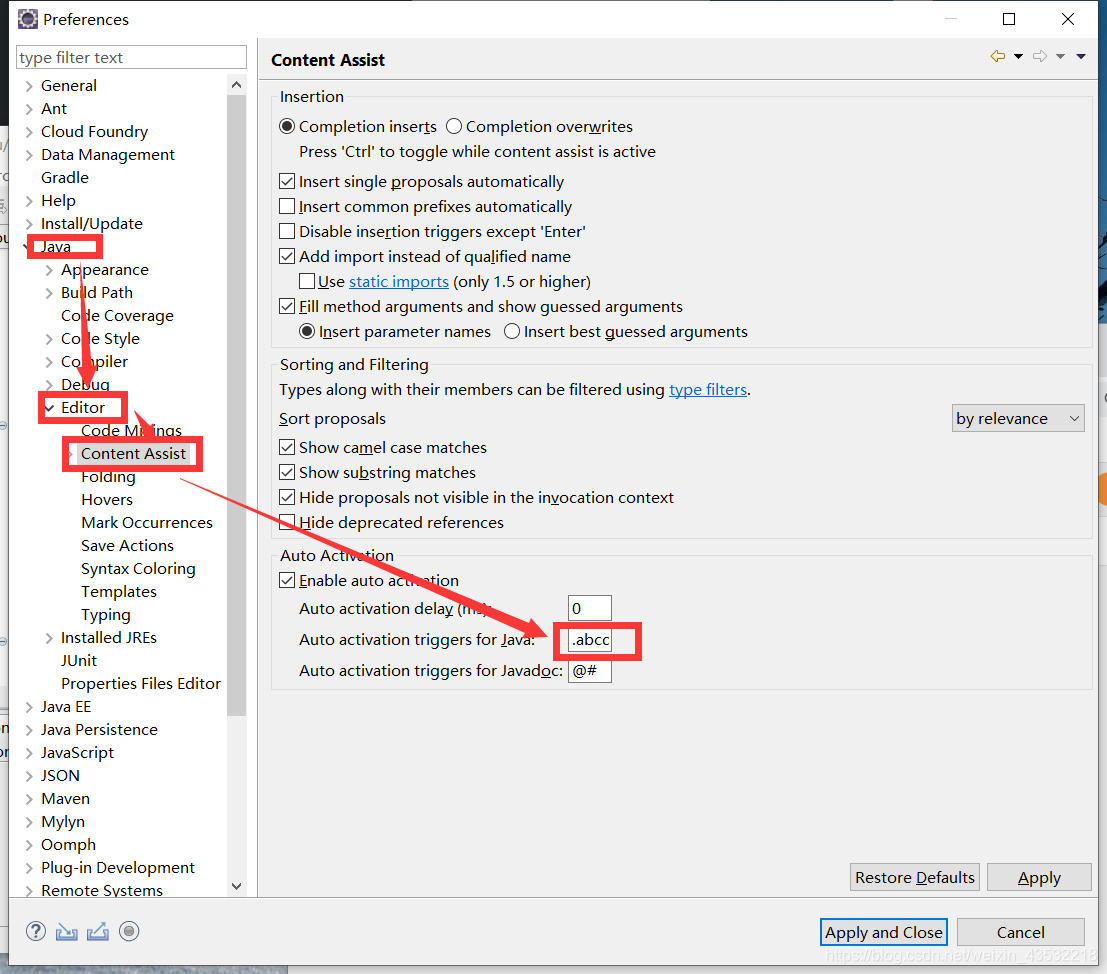Toggle Fill method arguments checkbox

[x=287, y=306]
